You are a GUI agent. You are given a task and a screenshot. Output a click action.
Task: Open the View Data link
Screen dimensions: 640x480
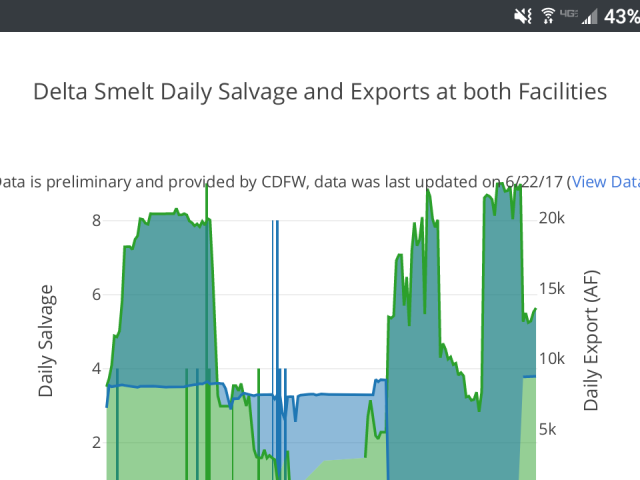[606, 182]
